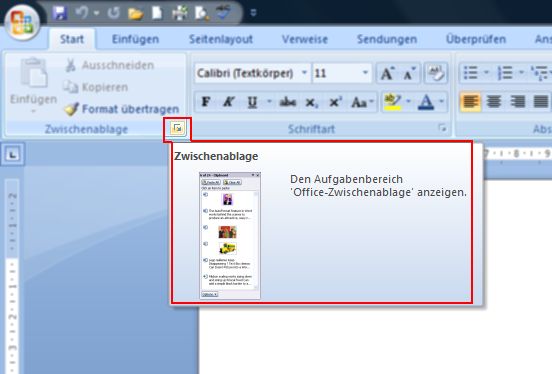This screenshot has height=374, width=552.
Task: Increase font size with large A icon
Action: coord(387,74)
